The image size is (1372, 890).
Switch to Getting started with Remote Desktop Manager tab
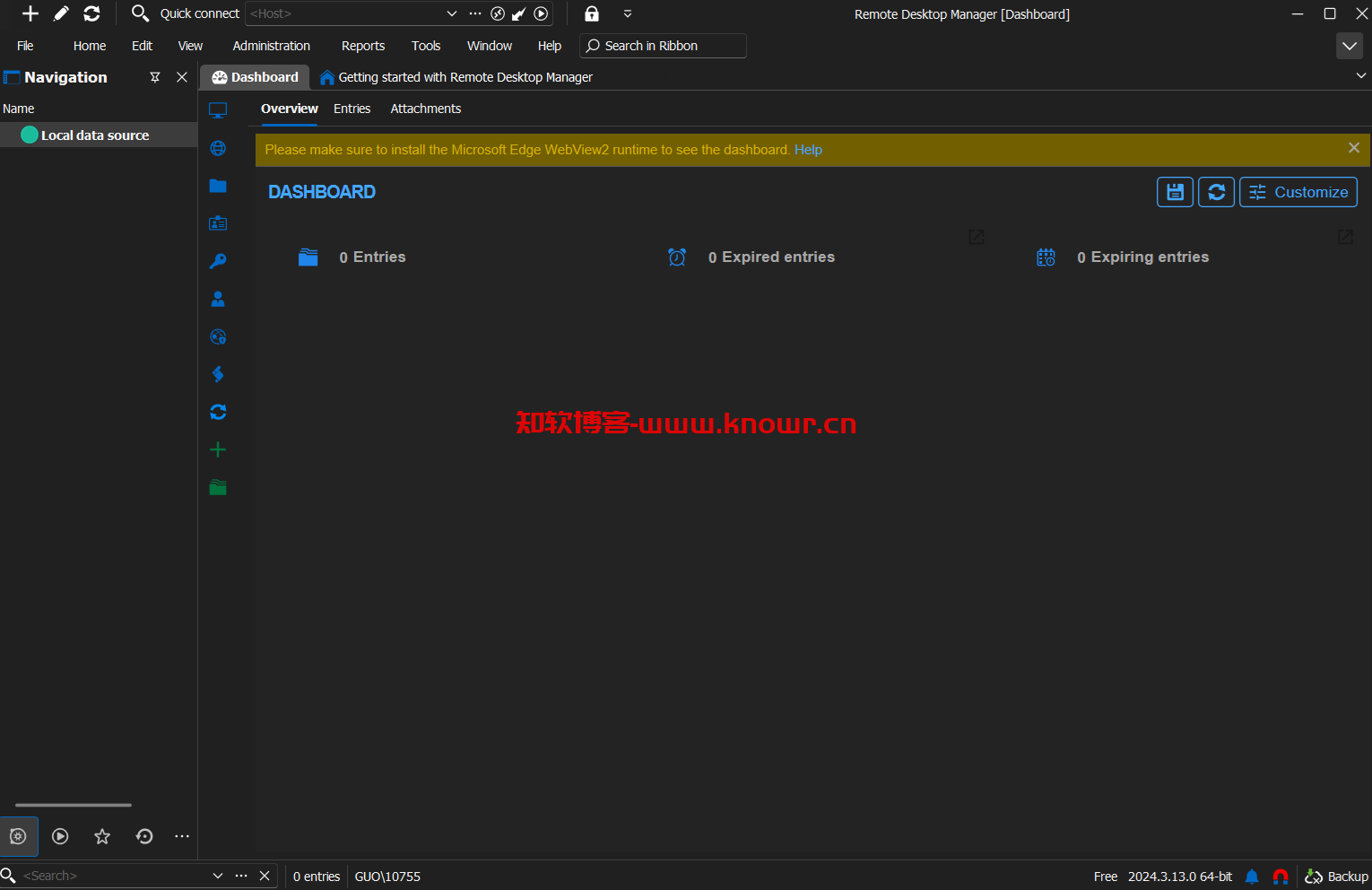[456, 77]
